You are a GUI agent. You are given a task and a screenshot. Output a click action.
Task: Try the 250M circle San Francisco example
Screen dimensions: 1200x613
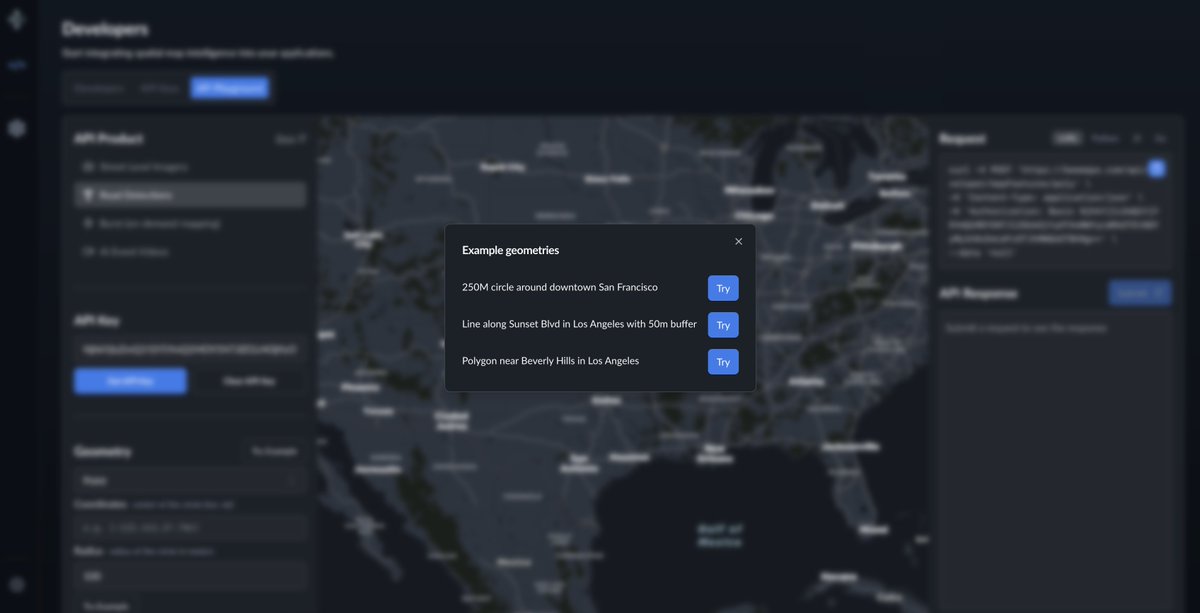point(723,288)
